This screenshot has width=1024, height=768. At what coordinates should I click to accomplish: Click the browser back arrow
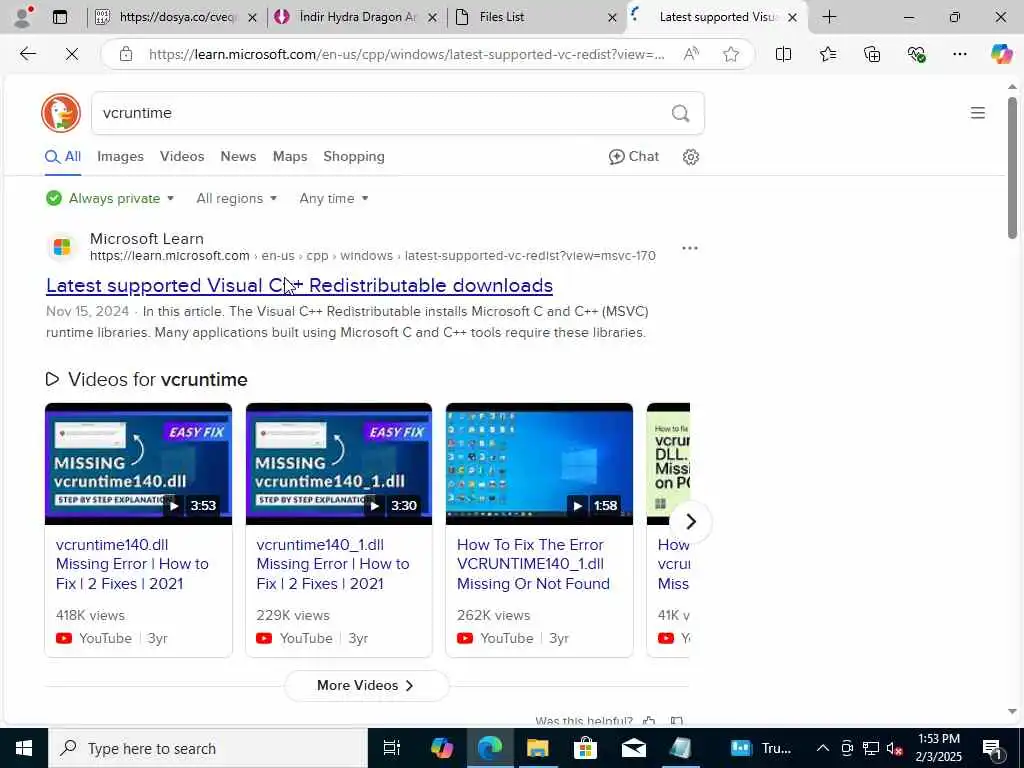[27, 54]
